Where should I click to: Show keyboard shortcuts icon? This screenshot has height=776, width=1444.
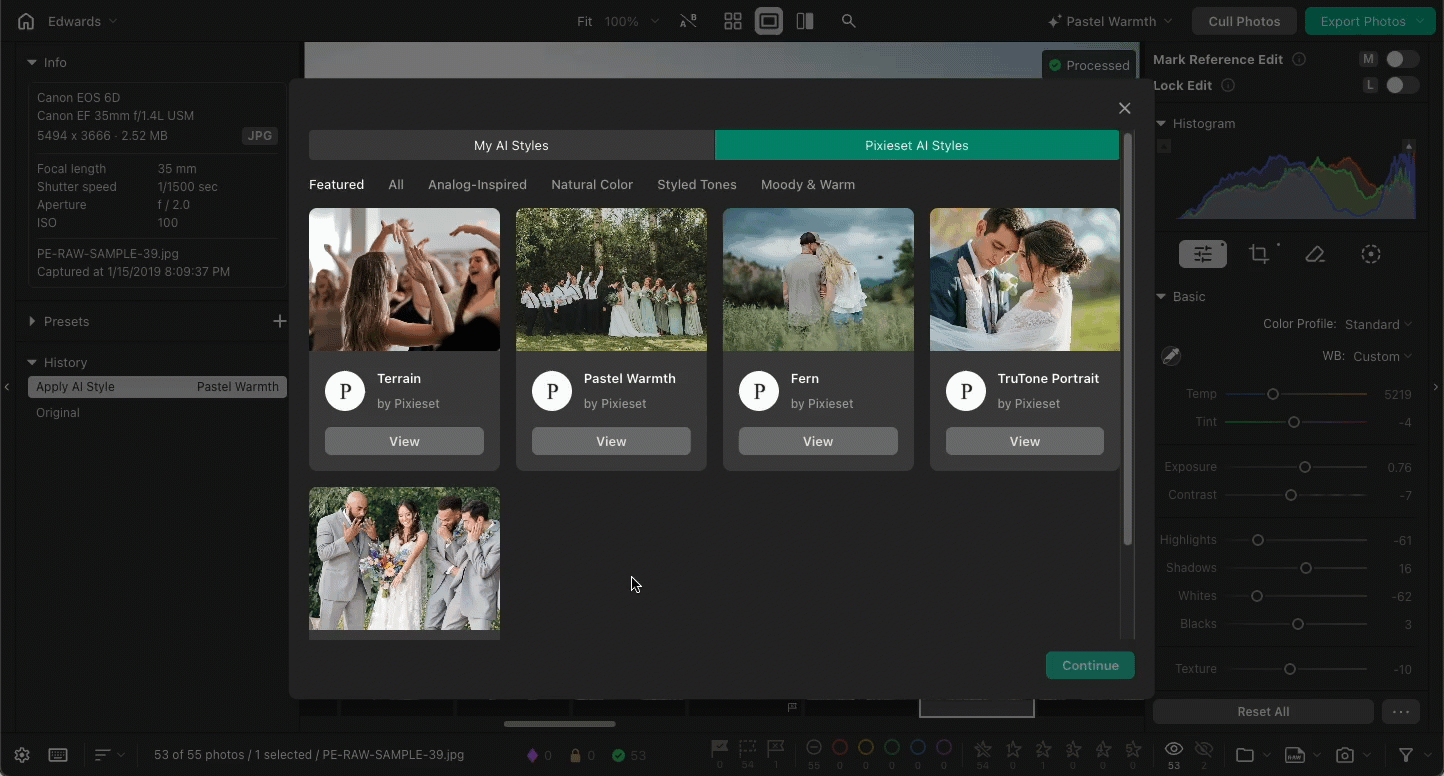click(x=58, y=755)
